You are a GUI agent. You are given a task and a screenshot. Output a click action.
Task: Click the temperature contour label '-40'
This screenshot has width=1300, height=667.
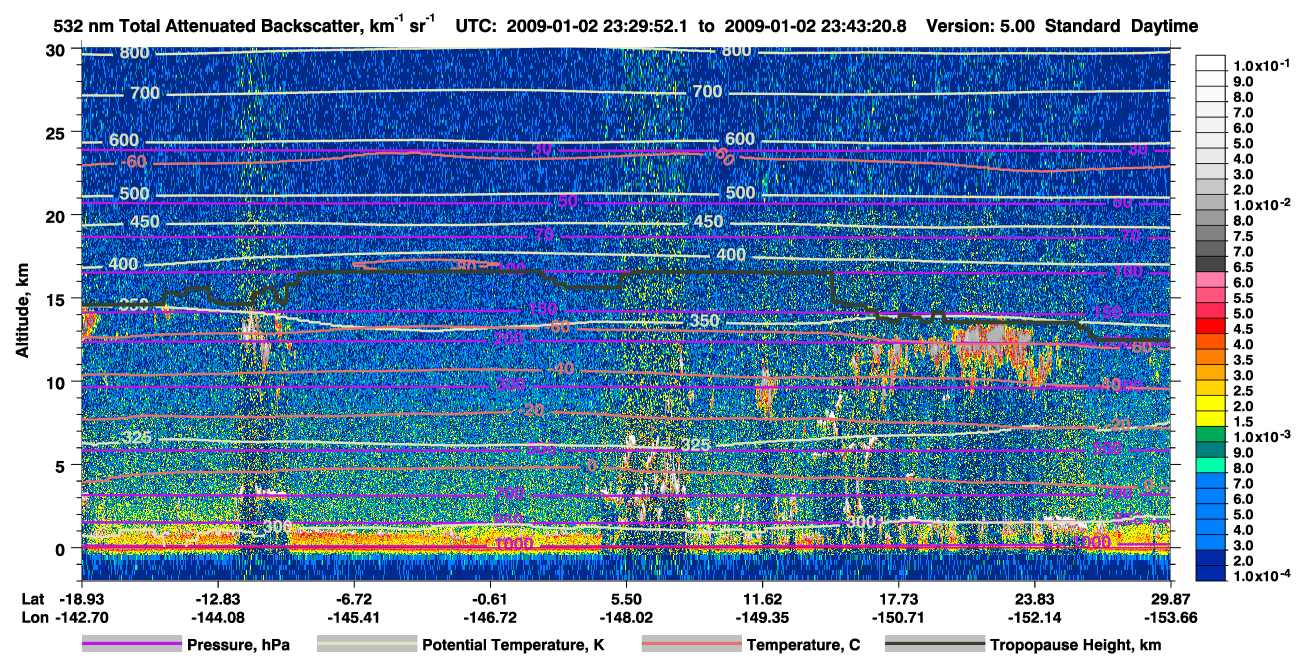(563, 369)
